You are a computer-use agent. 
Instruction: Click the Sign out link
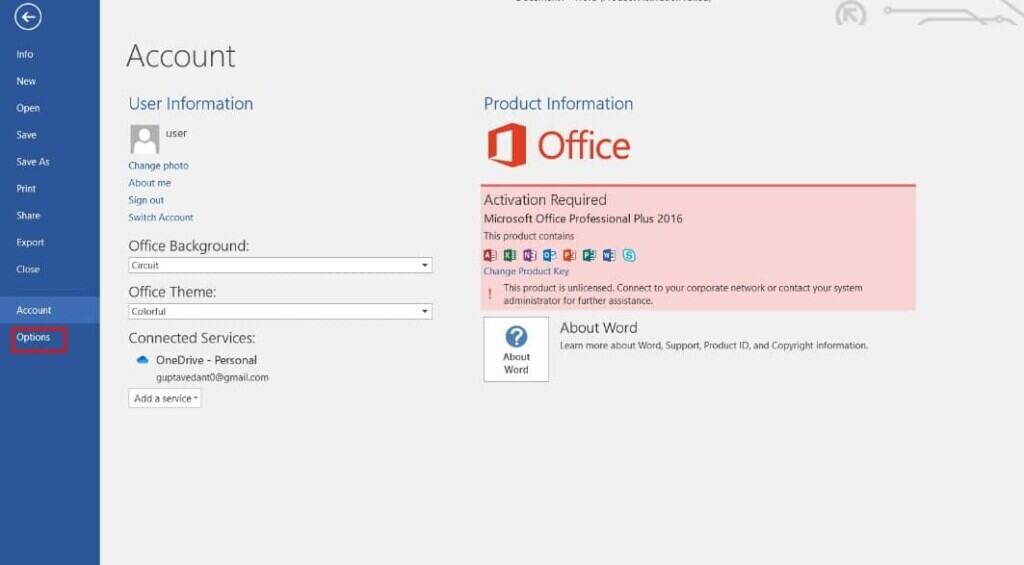(x=146, y=200)
